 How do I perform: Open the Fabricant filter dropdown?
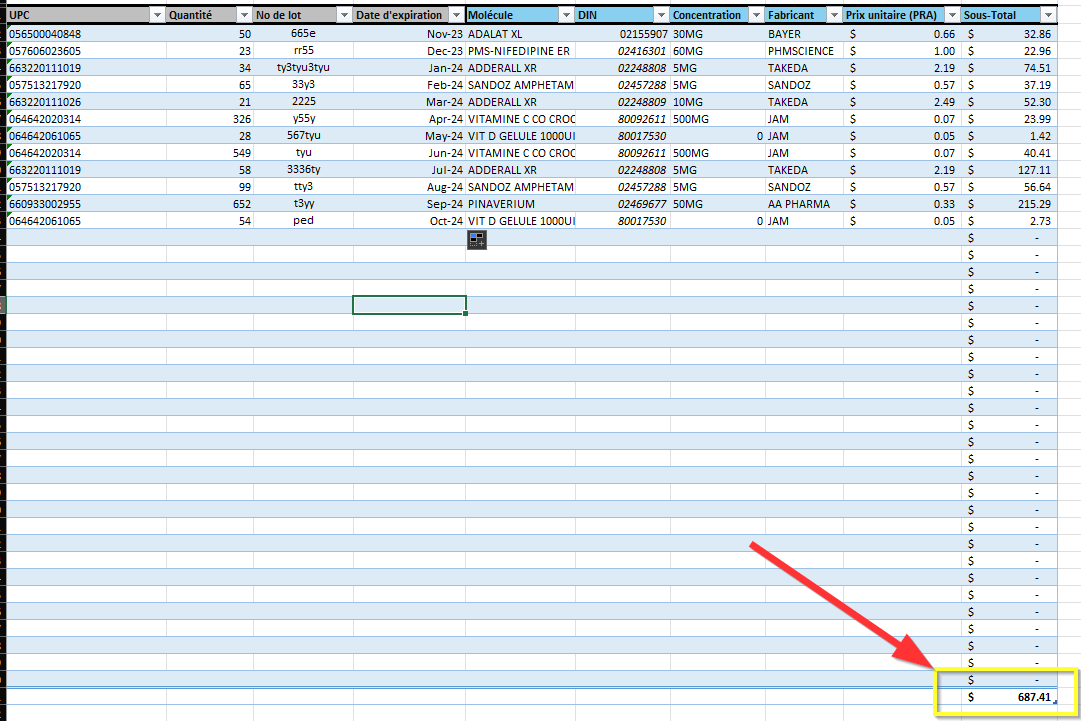[x=834, y=15]
